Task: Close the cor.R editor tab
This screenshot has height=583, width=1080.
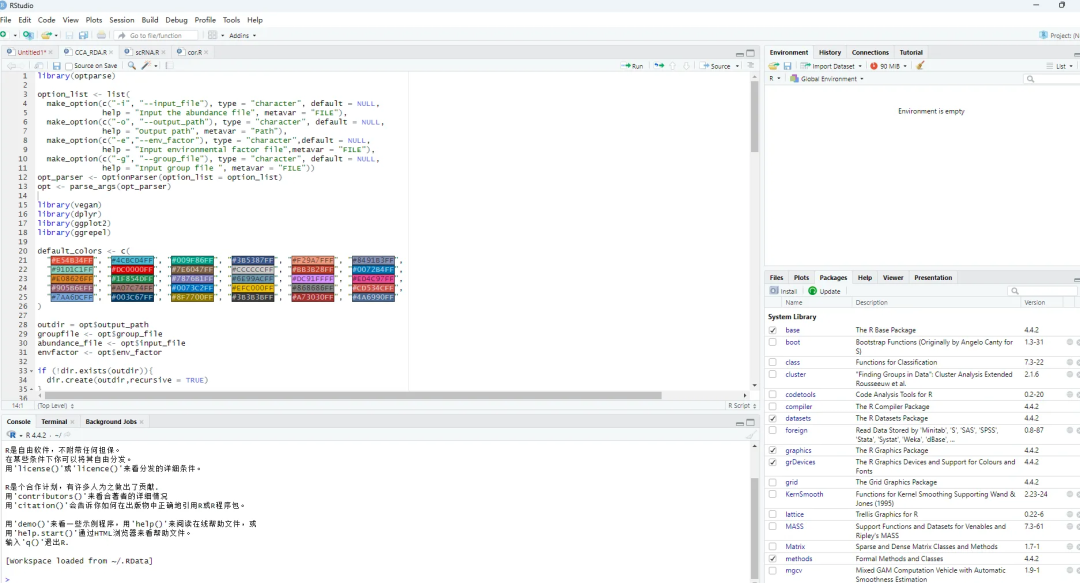Action: click(x=206, y=52)
